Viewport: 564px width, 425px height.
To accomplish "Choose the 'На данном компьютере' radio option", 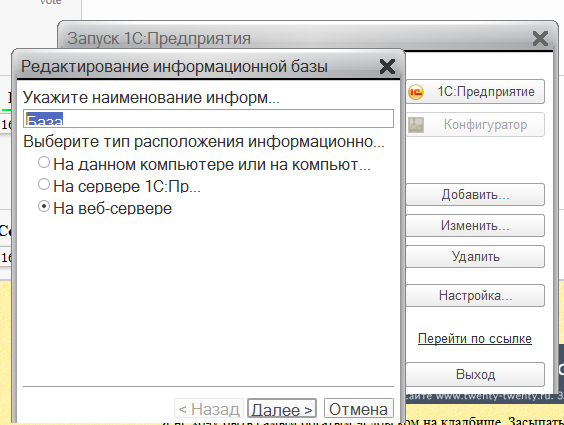I will 44,163.
